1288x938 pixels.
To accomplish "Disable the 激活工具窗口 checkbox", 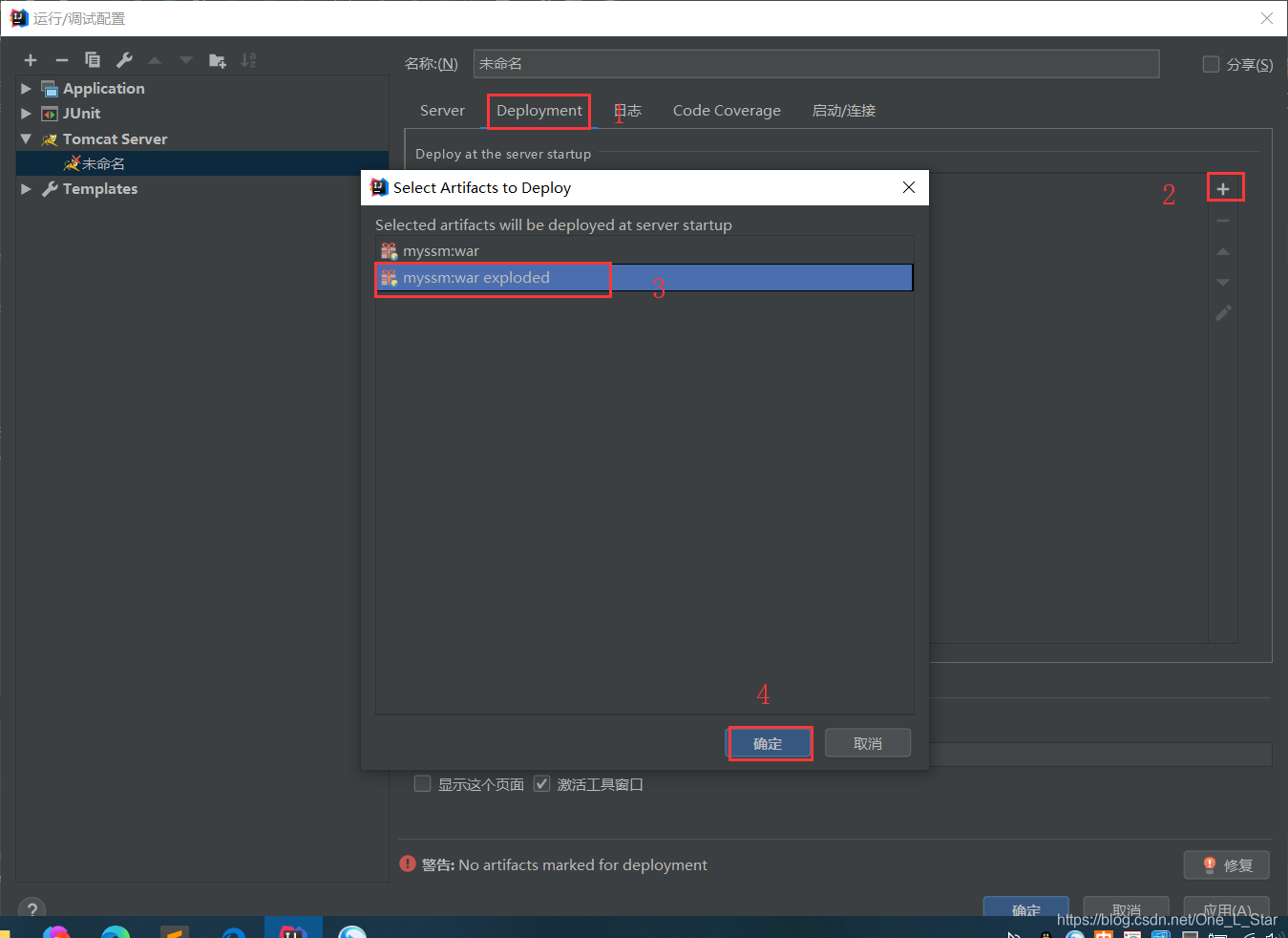I will (541, 783).
